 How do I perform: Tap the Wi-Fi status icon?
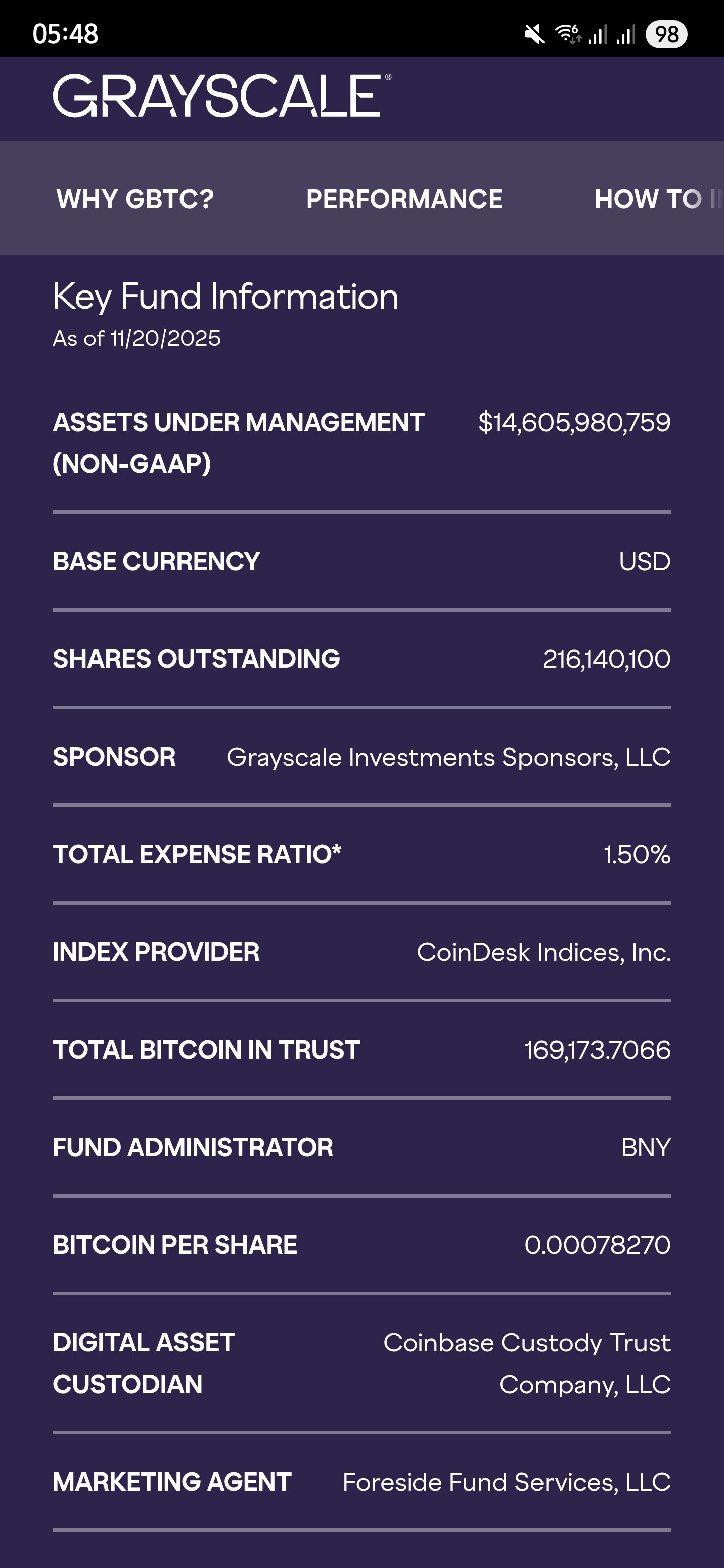[x=568, y=34]
